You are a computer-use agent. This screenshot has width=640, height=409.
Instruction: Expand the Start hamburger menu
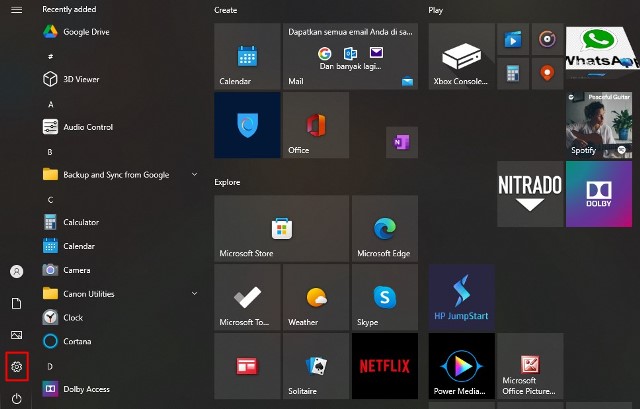16,10
